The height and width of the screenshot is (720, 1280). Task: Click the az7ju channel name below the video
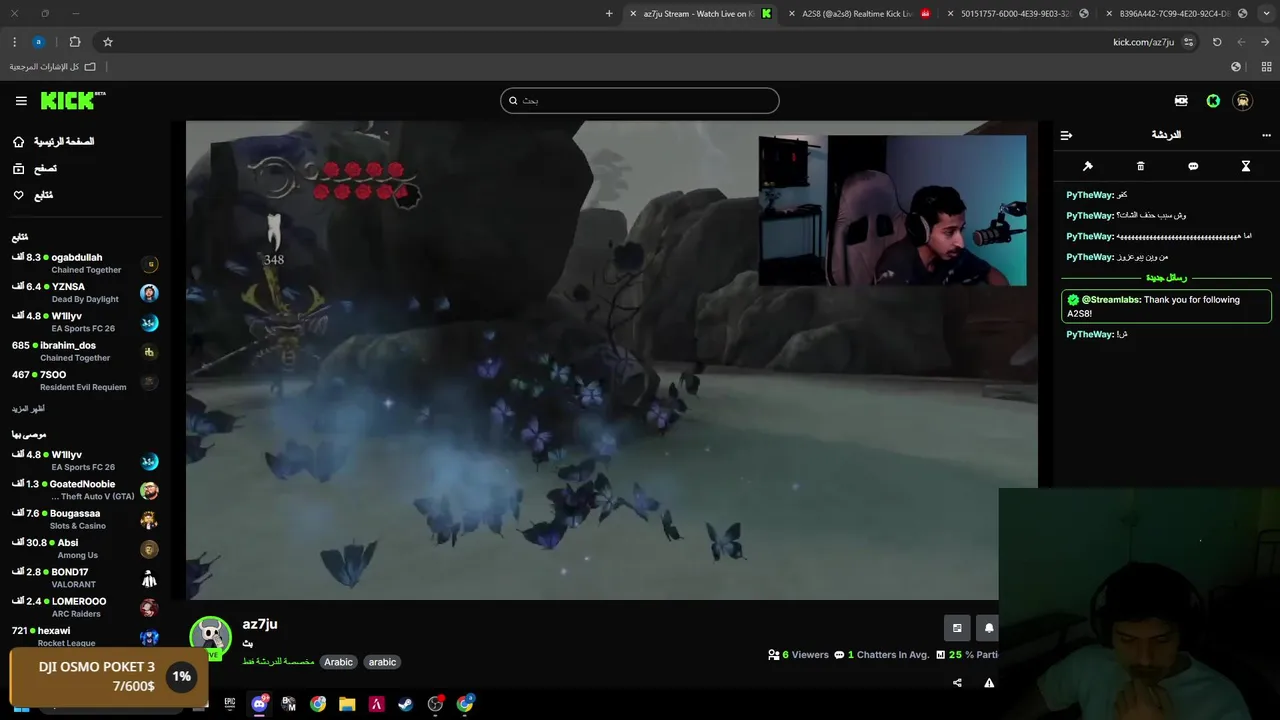[260, 624]
